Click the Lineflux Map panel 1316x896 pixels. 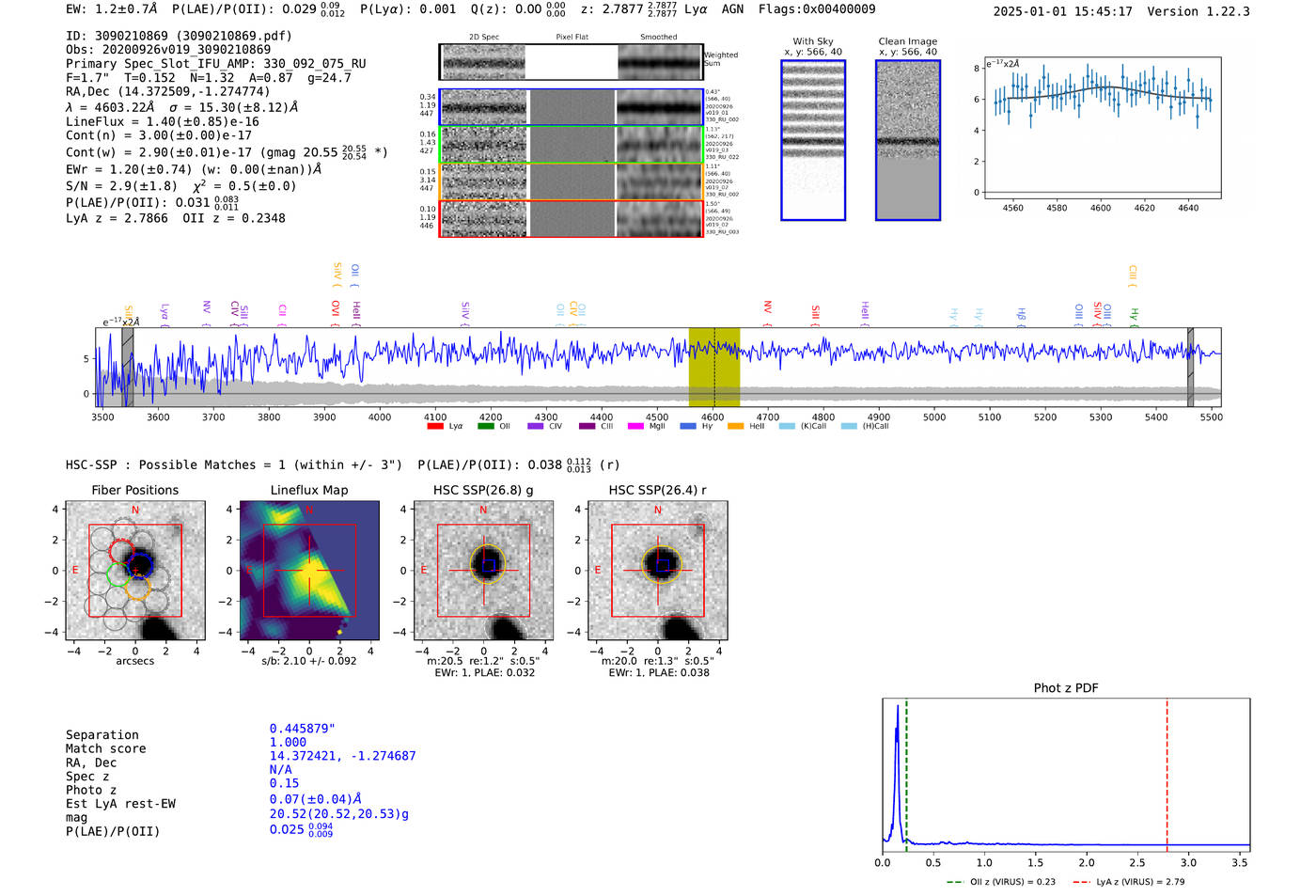pos(309,571)
